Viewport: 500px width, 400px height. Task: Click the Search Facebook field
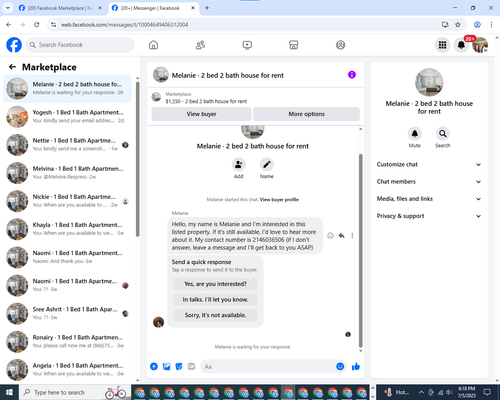(80, 45)
